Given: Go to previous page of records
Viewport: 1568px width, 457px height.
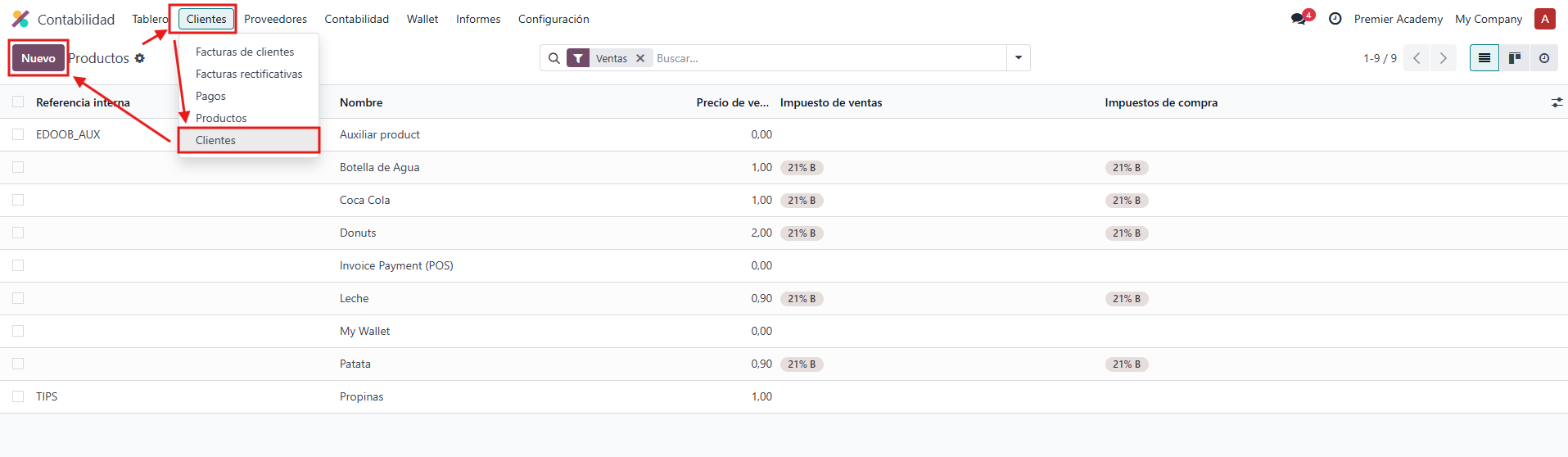Looking at the screenshot, I should pyautogui.click(x=1417, y=58).
